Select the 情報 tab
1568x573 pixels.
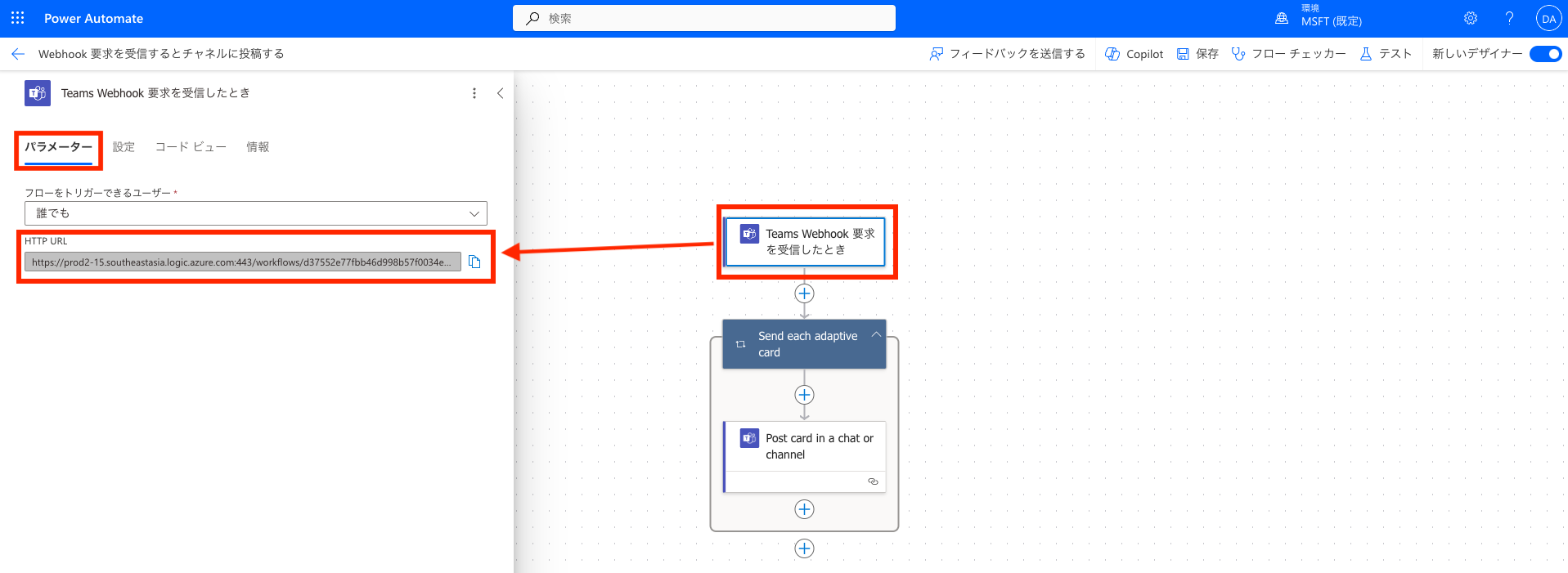click(258, 147)
